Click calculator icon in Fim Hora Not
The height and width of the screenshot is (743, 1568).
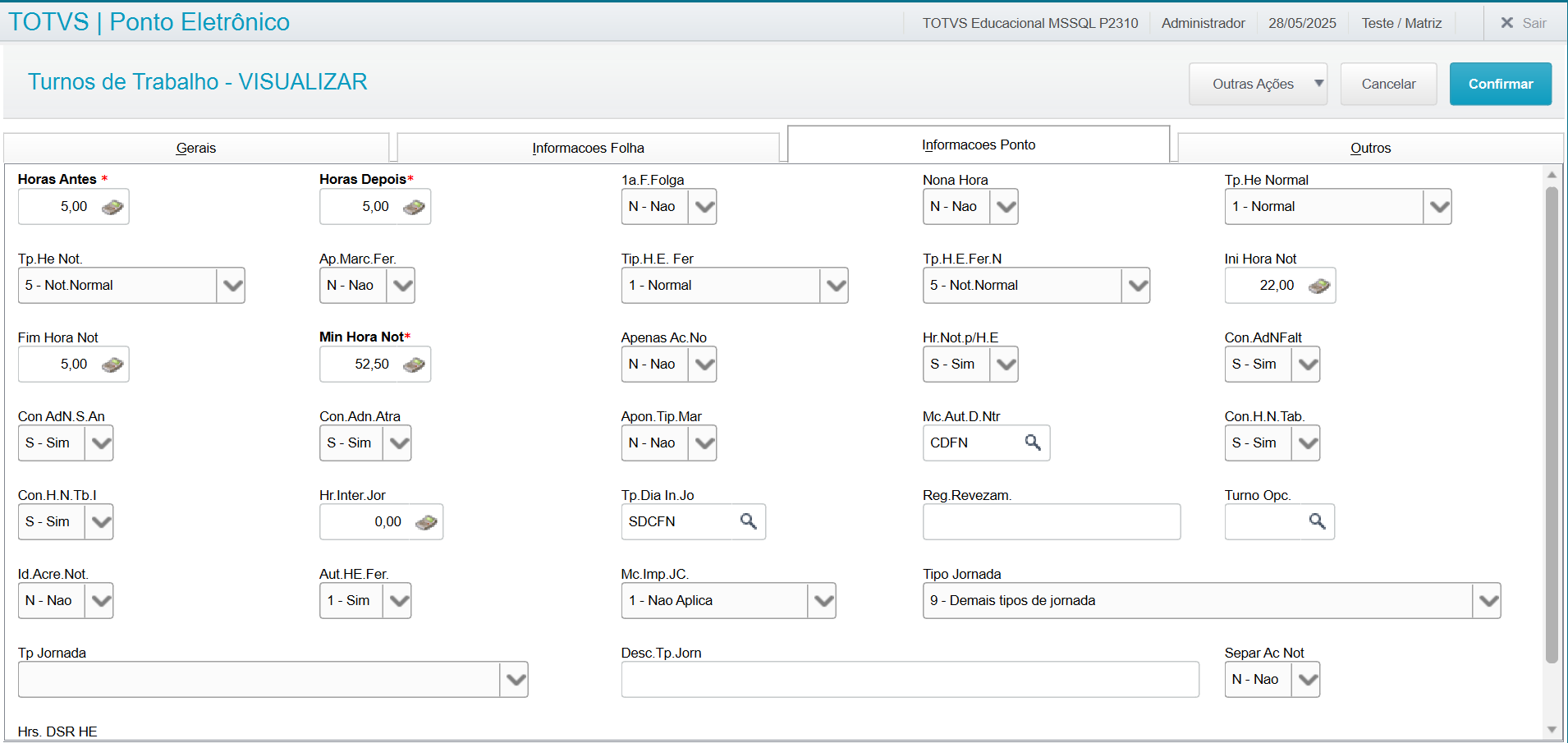point(112,365)
